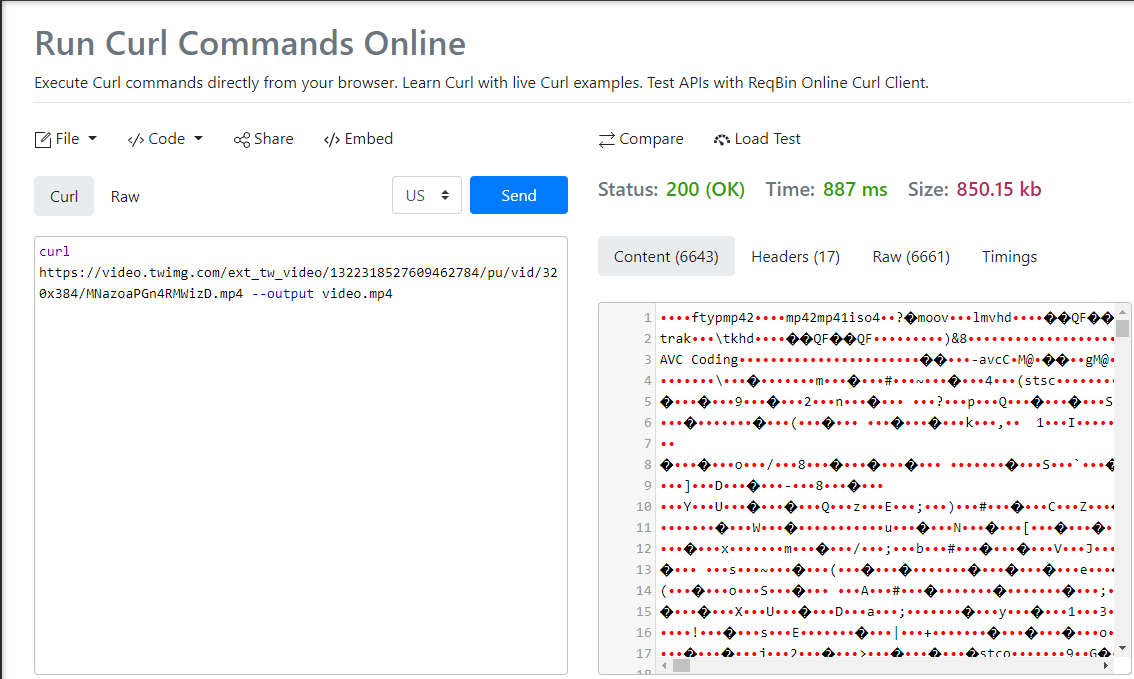
Task: Click the Embed brackets icon
Action: tap(332, 140)
